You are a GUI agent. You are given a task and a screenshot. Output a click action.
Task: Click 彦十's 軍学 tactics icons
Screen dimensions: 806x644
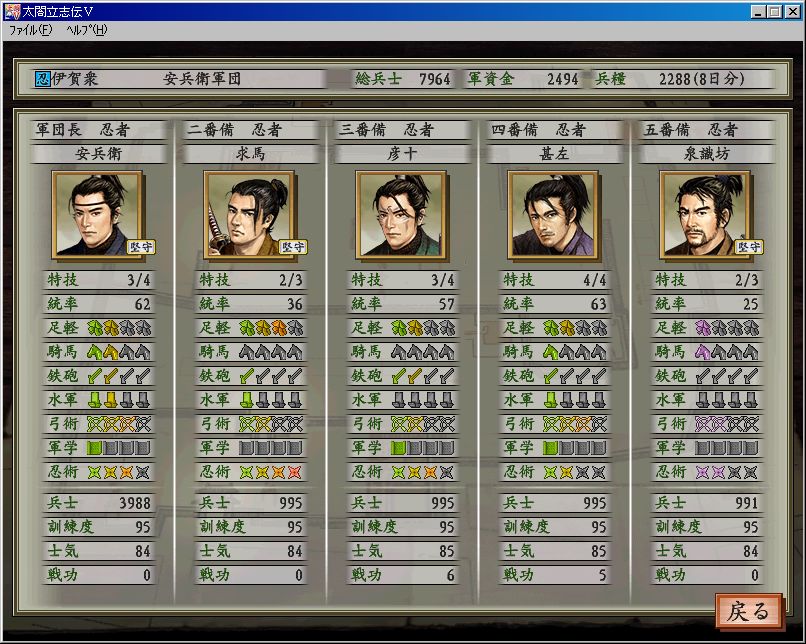(x=423, y=448)
